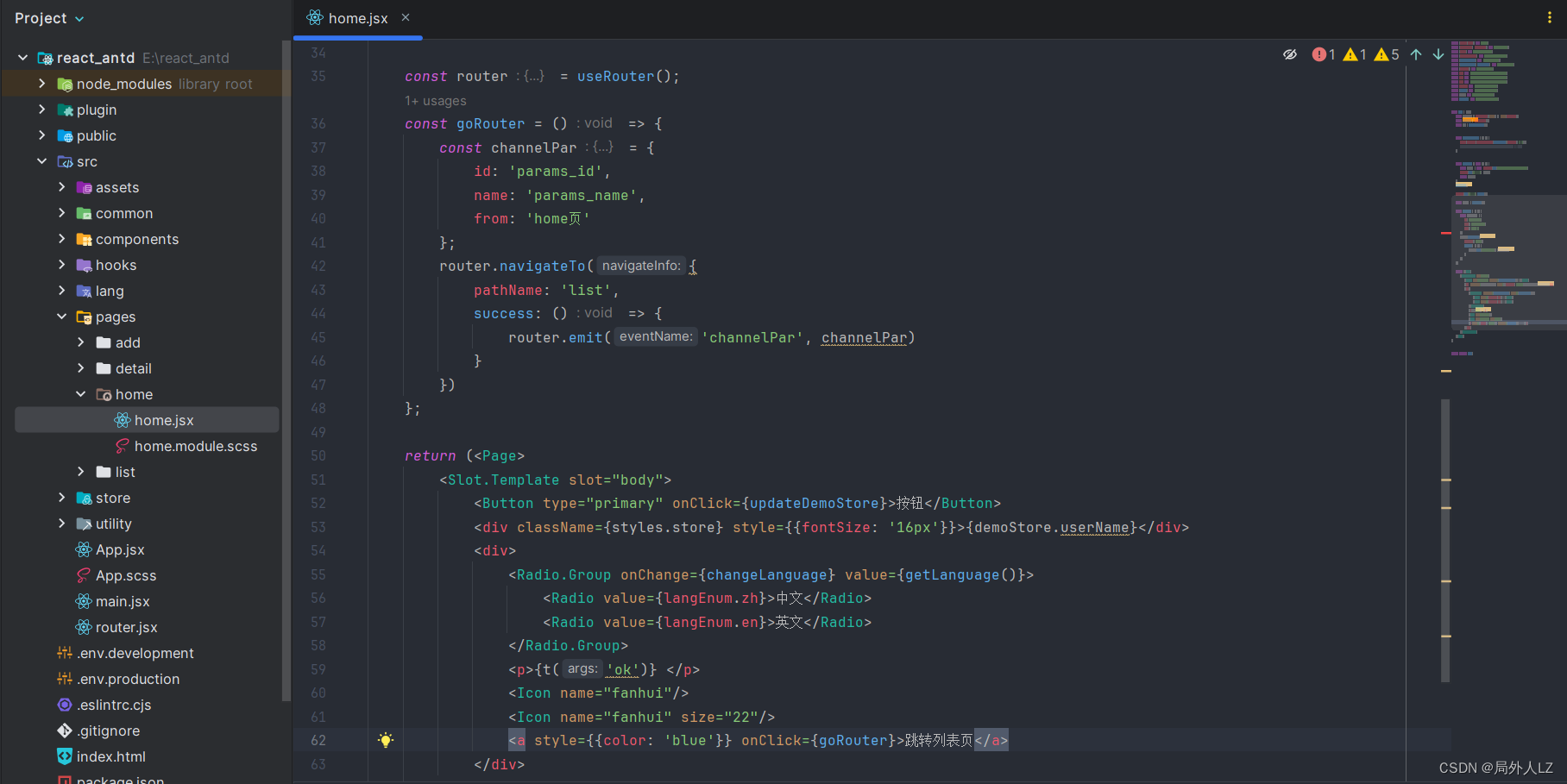This screenshot has height=784, width=1567.
Task: Click the Sass icon beside App.scss
Action: [x=84, y=575]
